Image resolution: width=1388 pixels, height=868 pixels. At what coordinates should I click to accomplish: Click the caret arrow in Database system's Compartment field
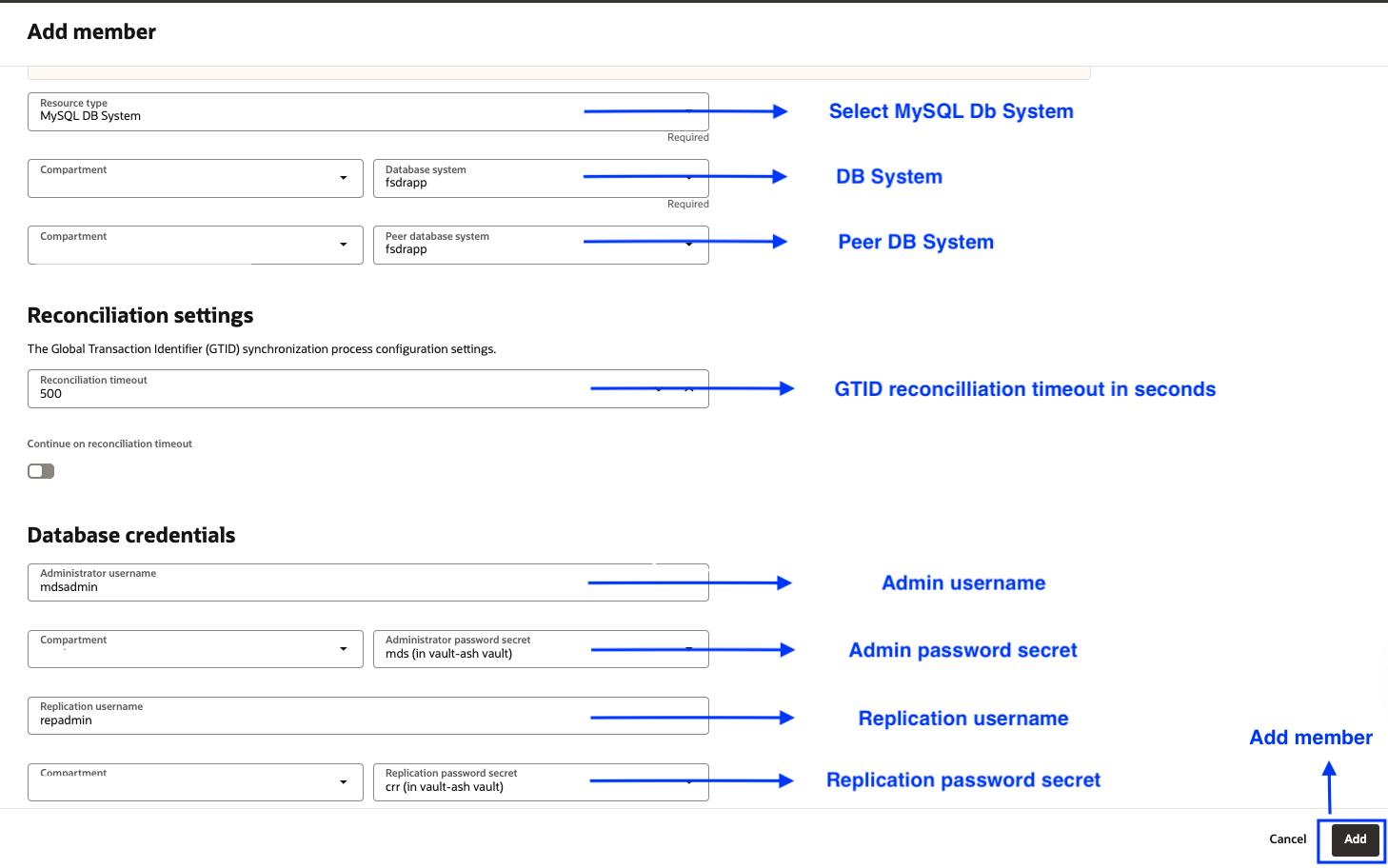(x=343, y=178)
